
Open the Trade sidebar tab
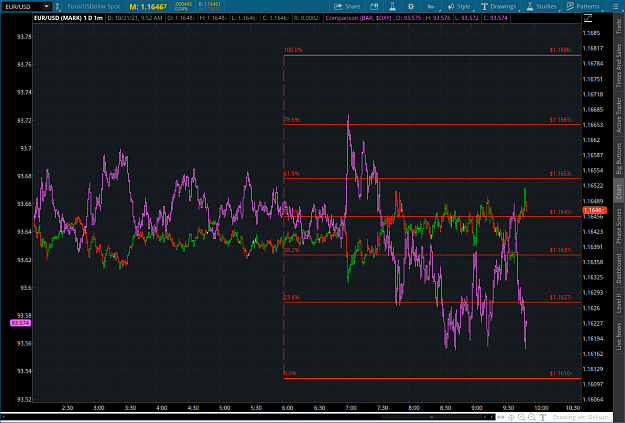tap(619, 26)
